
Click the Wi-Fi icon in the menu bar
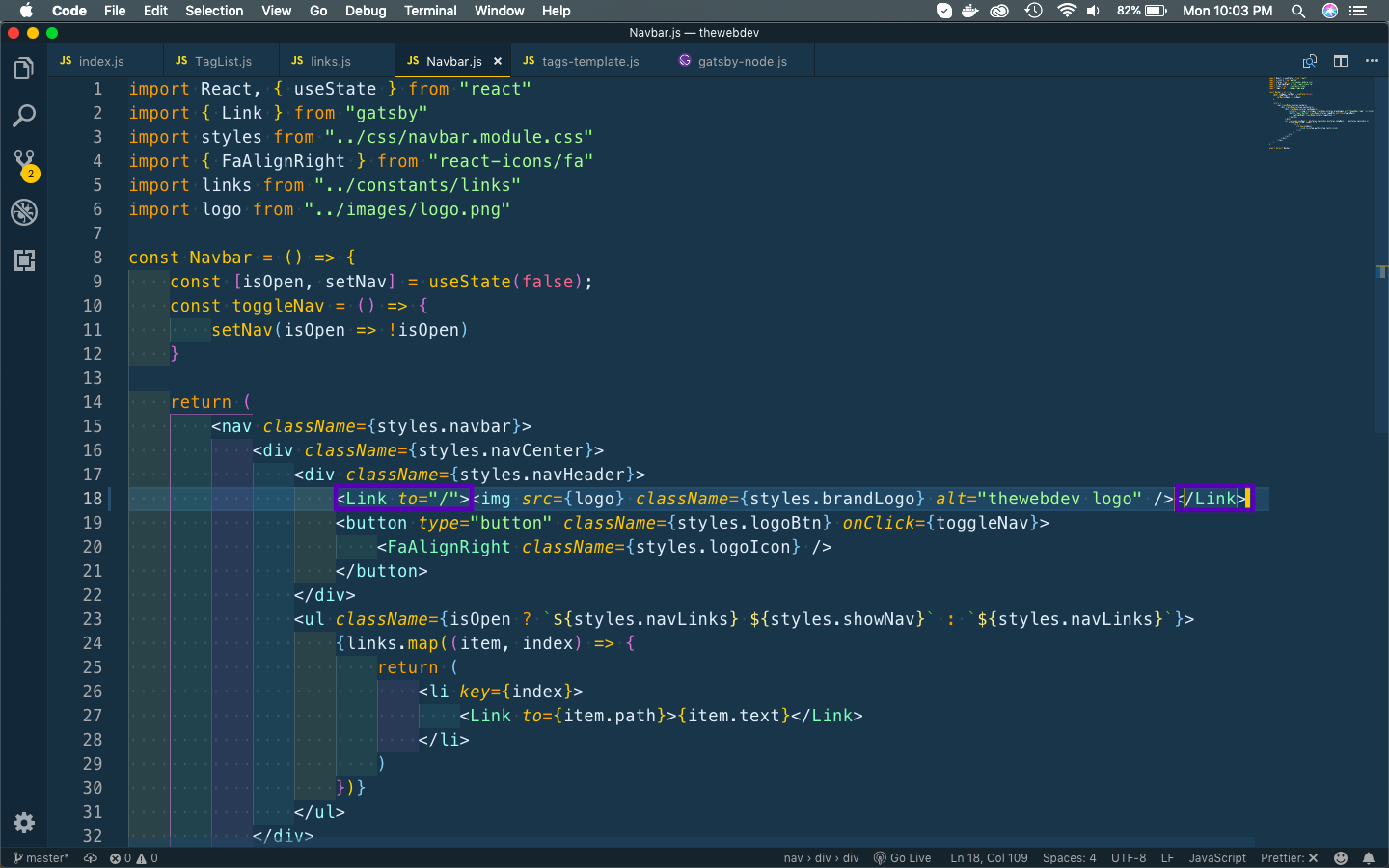coord(1066,11)
